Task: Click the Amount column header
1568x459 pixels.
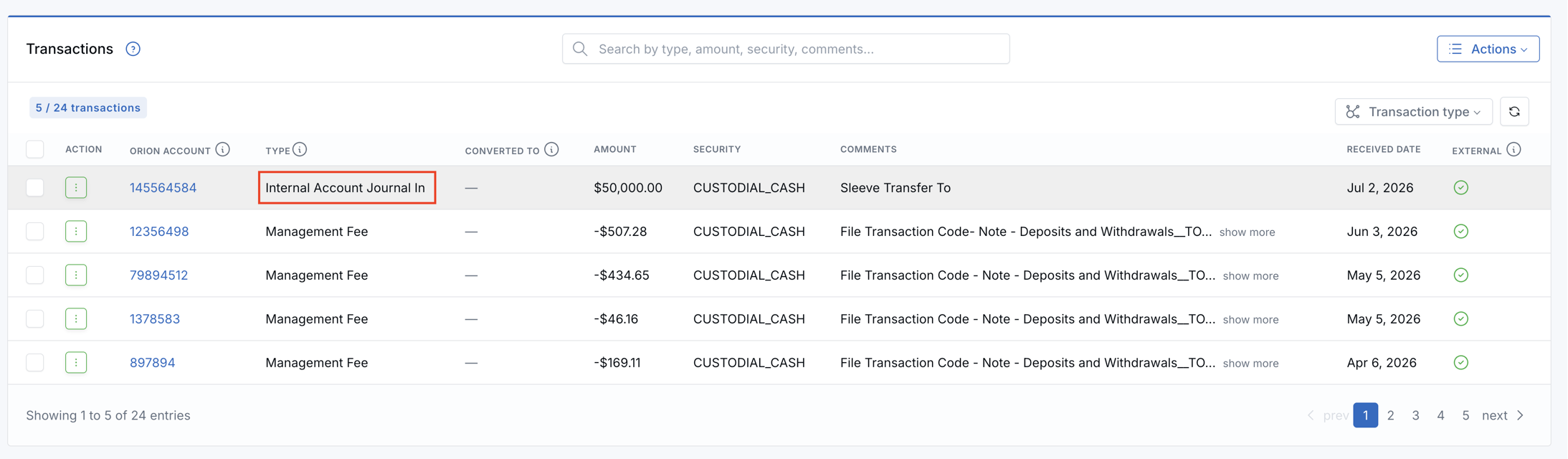Action: click(x=615, y=149)
